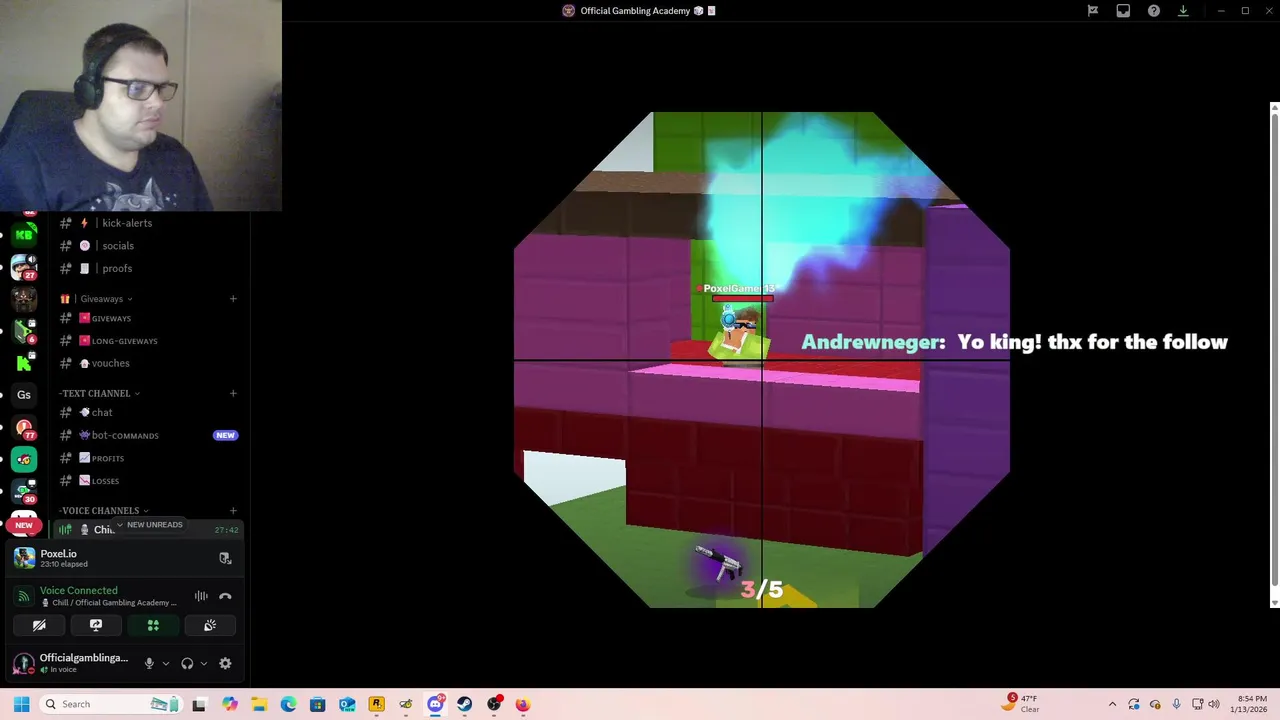Click the Officialgamblinga user avatar
Viewport: 1280px width, 720px height.
23,663
